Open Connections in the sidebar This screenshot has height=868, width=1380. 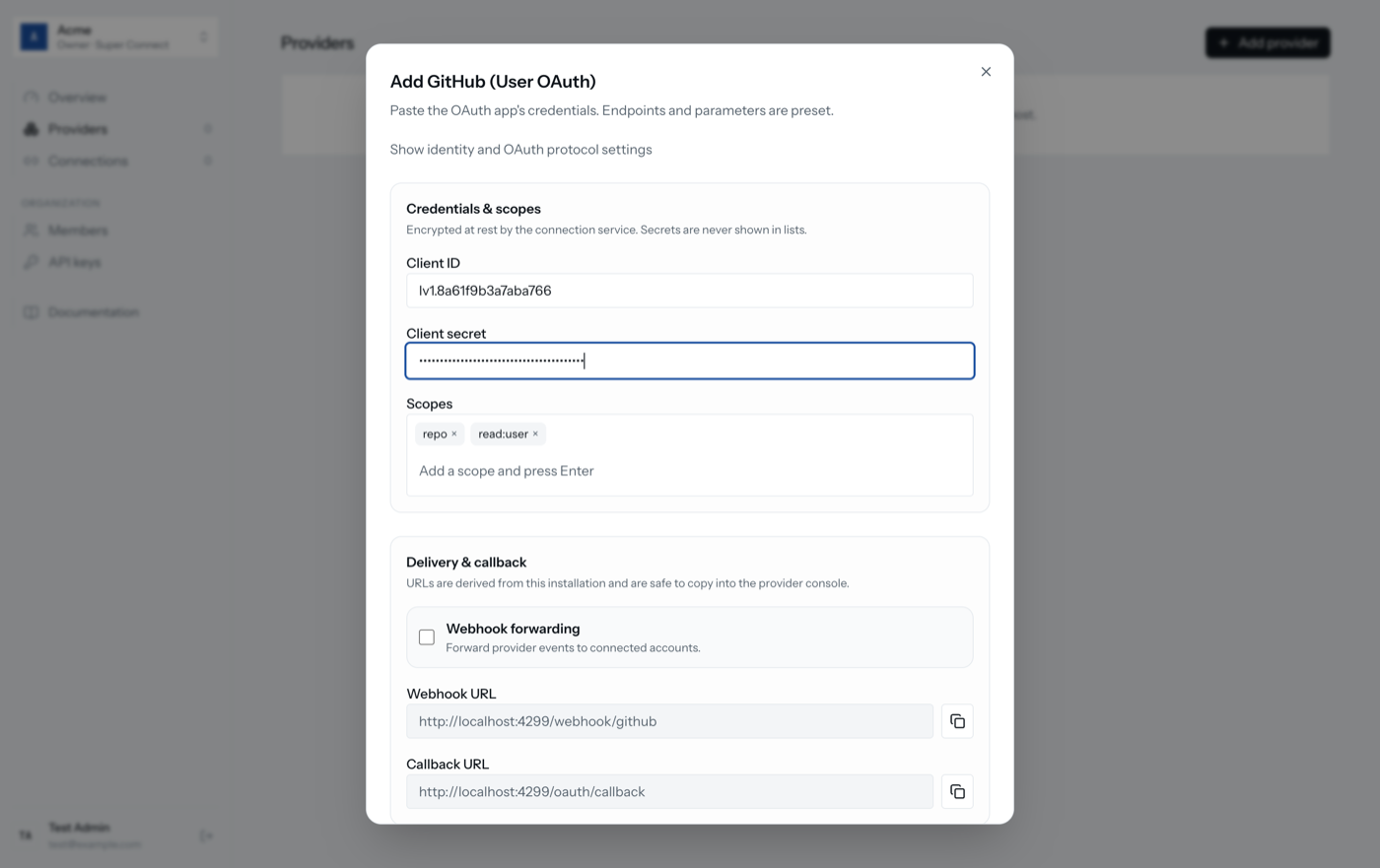(116, 161)
